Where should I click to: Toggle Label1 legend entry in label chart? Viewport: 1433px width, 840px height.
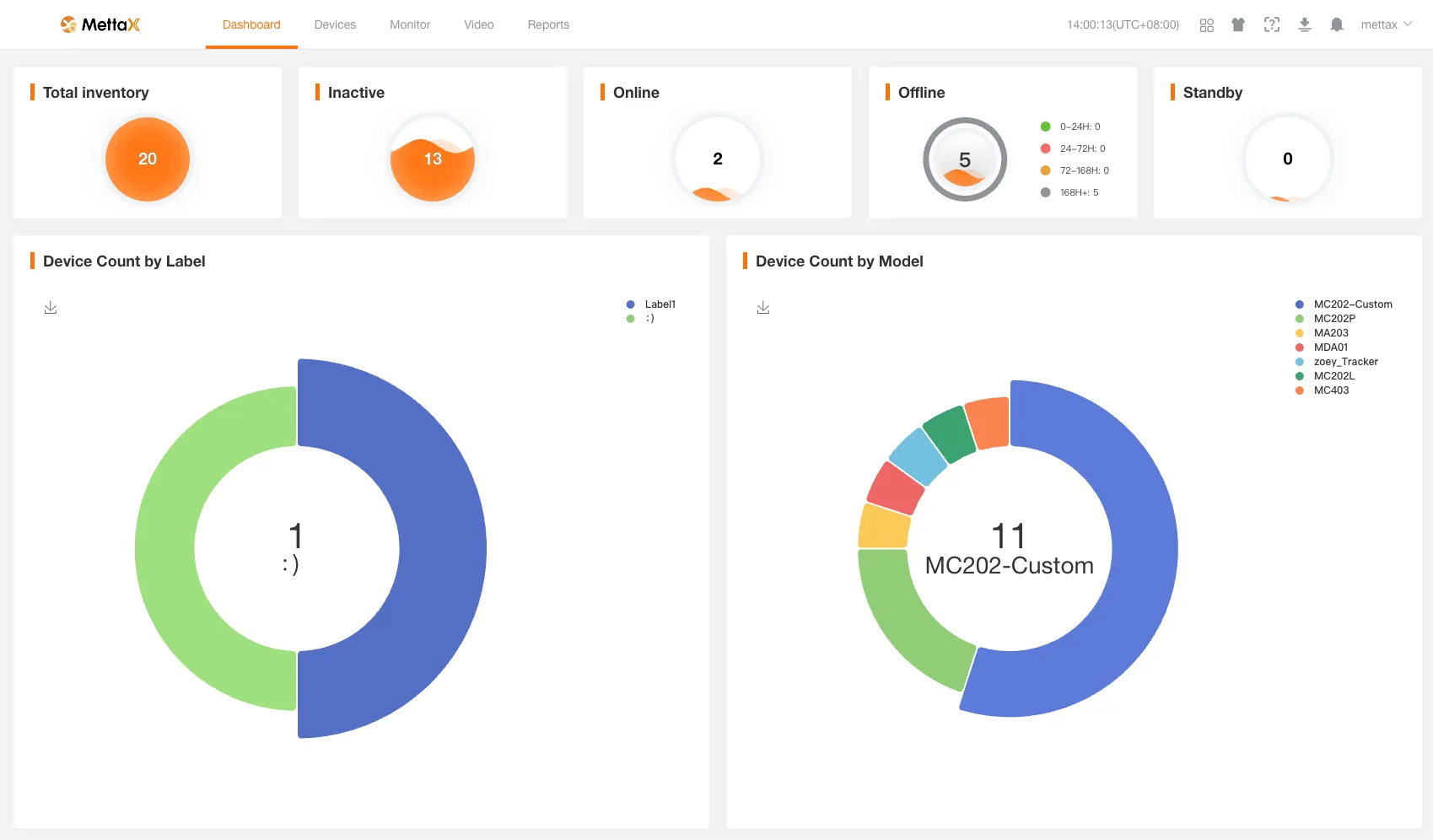[x=659, y=304]
